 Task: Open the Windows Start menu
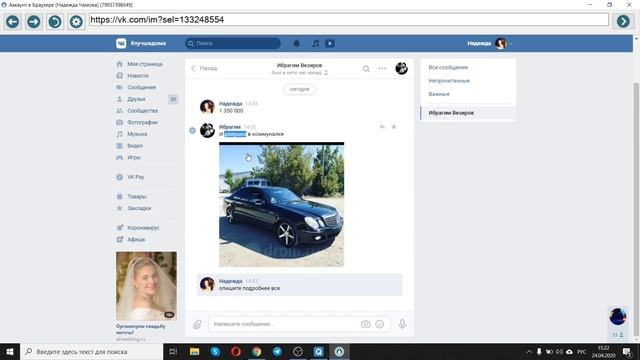coord(10,351)
